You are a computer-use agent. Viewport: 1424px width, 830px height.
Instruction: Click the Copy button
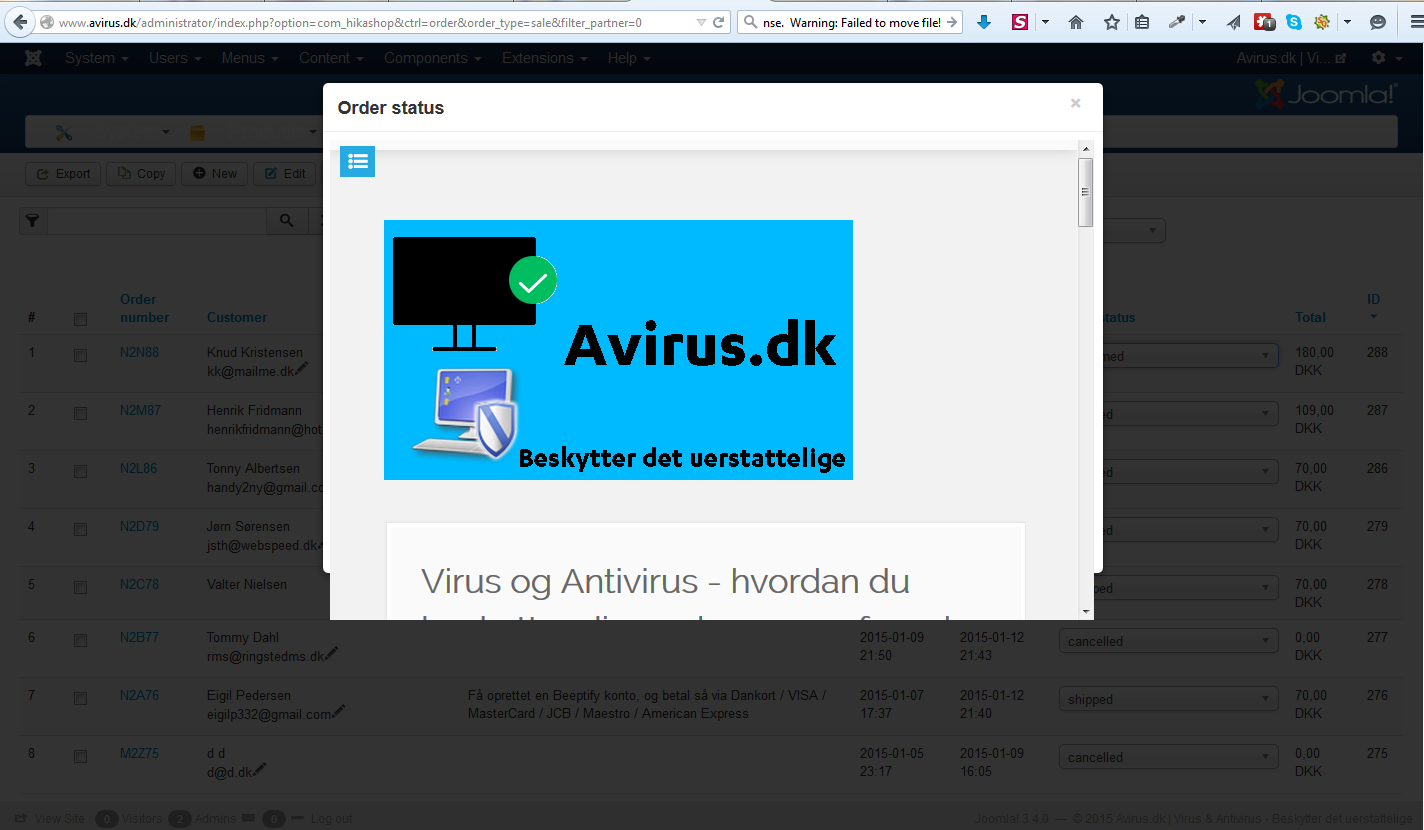141,174
